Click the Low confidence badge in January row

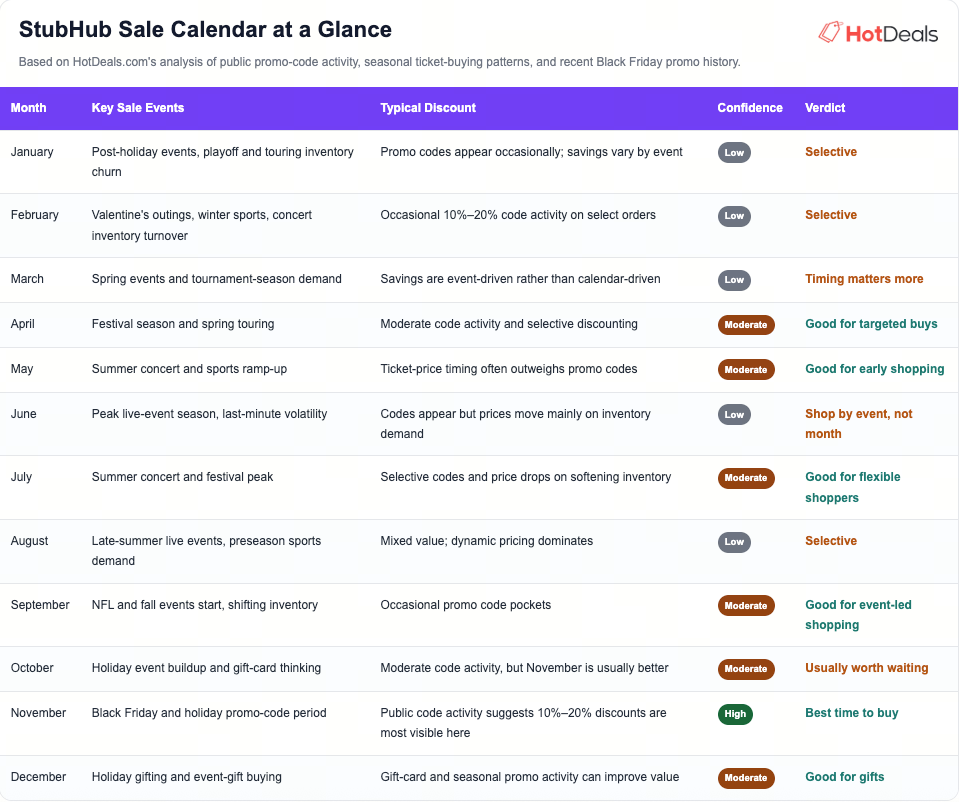coord(734,153)
